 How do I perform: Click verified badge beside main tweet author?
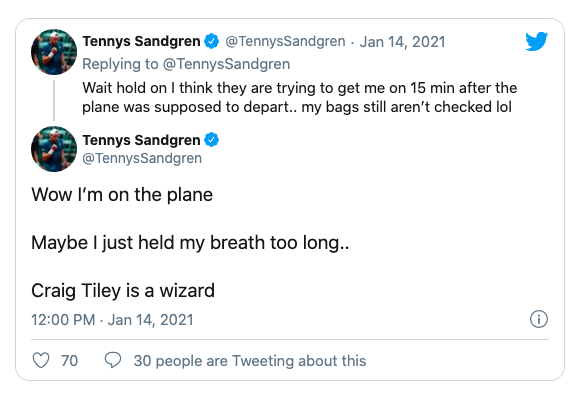pos(212,140)
